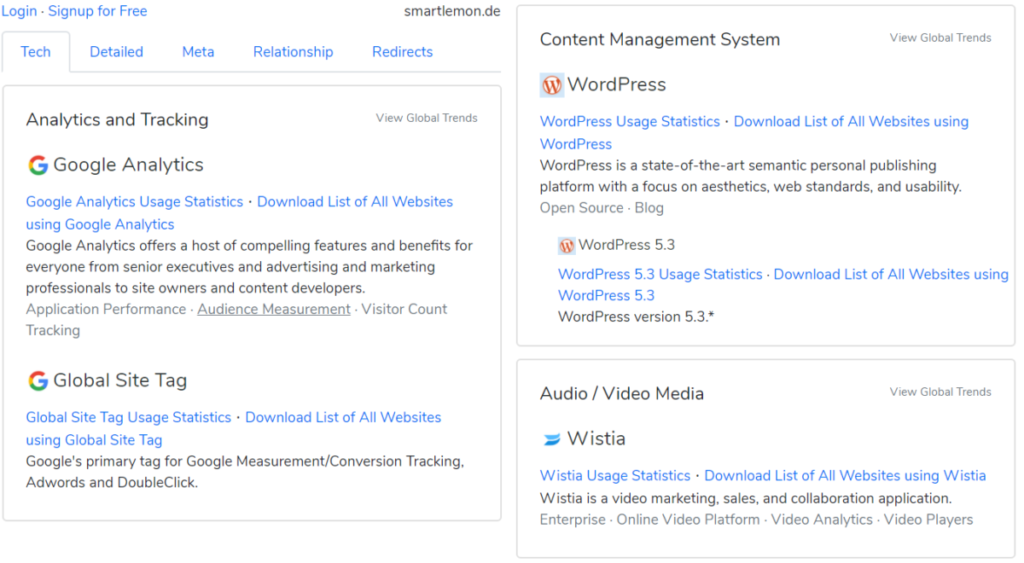Open Global Site Tag Usage Statistics
Image resolution: width=1024 pixels, height=563 pixels.
(x=129, y=417)
